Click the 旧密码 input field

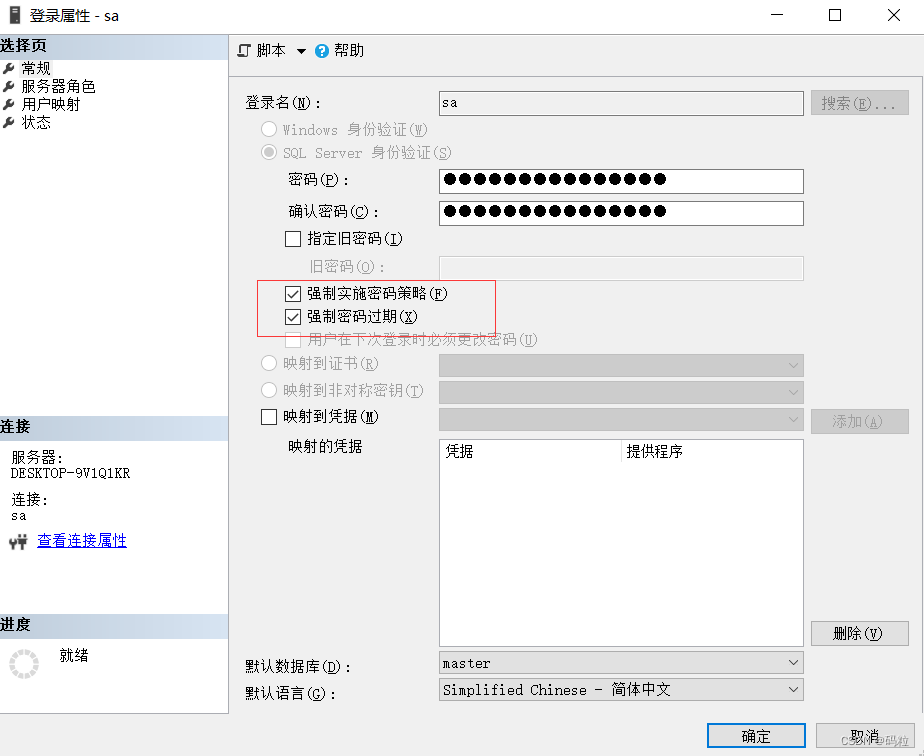621,268
